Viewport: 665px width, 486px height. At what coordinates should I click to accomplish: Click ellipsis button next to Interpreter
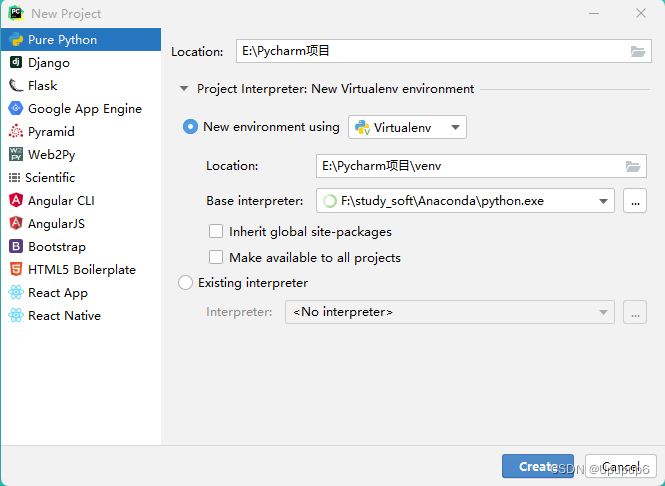click(x=635, y=312)
